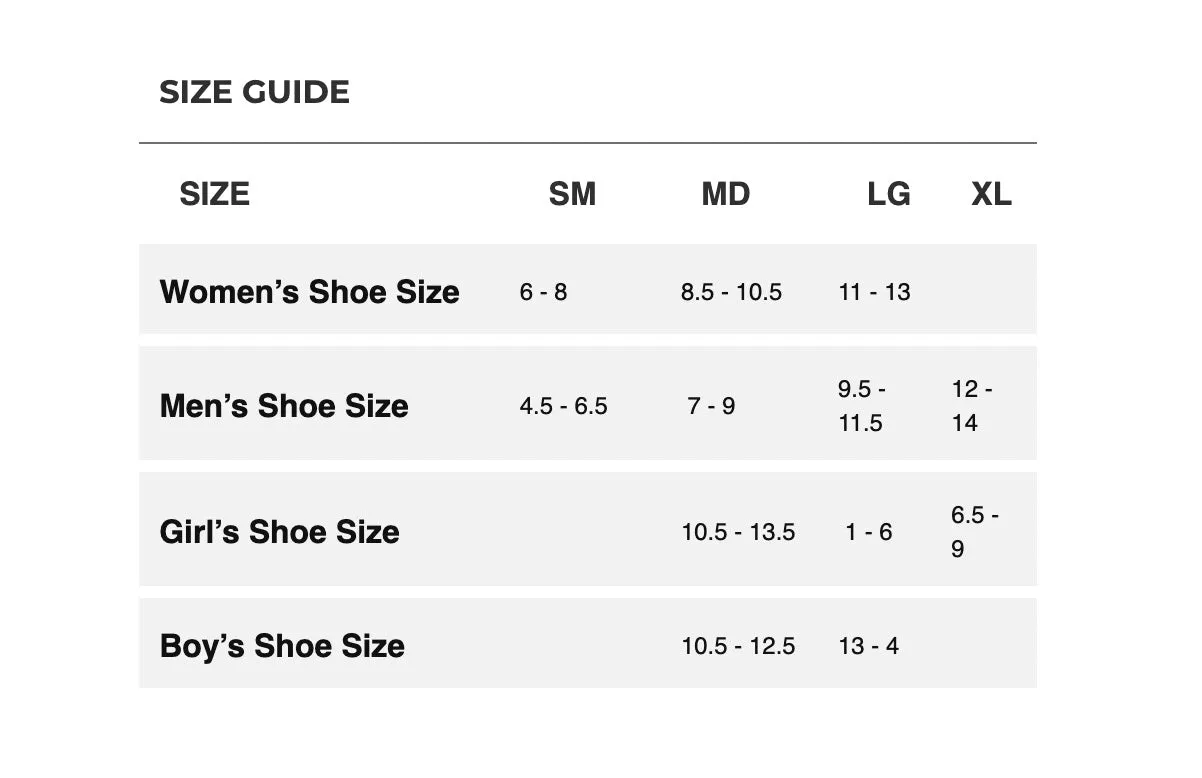
Task: Click the SM column header
Action: coord(572,193)
